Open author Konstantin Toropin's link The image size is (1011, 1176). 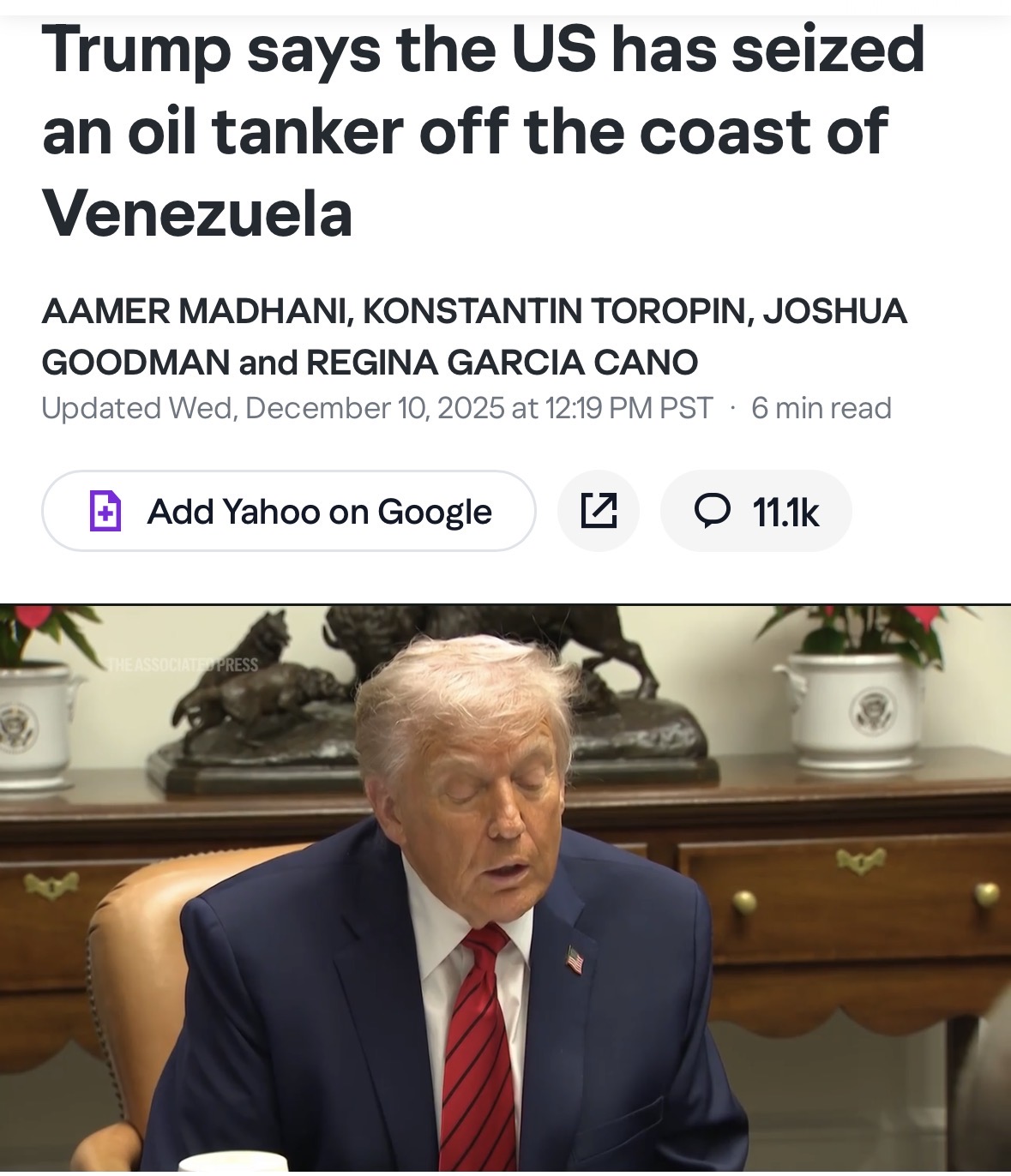(x=557, y=311)
